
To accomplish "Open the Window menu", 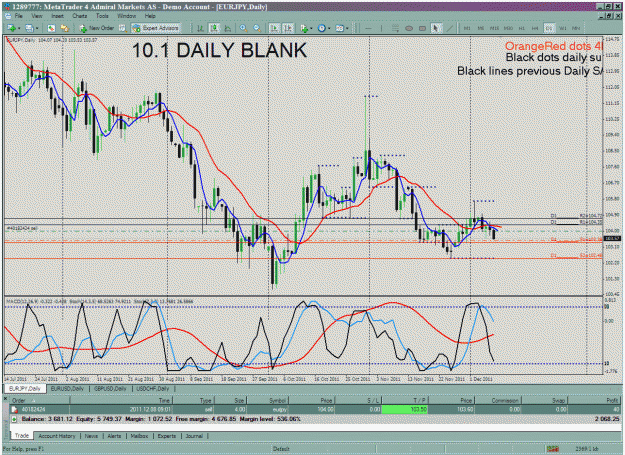I will tap(126, 16).
